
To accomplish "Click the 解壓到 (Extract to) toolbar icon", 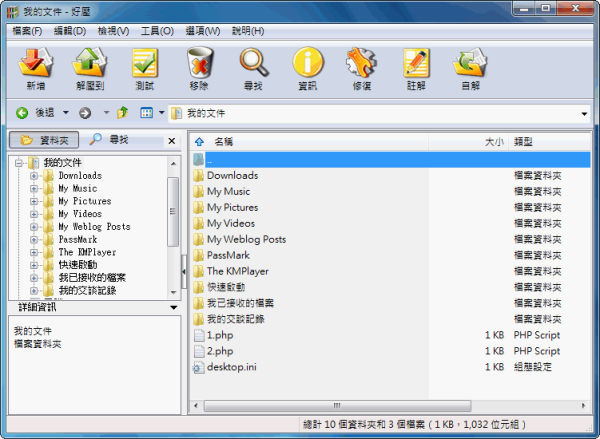I will click(90, 62).
